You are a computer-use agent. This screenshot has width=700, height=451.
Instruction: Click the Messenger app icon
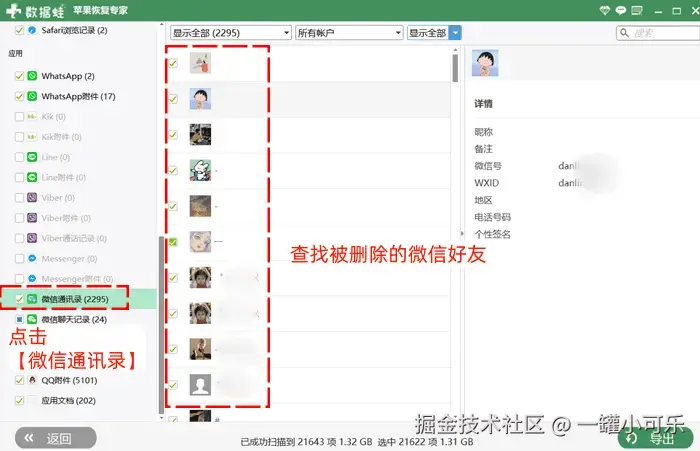[32, 259]
